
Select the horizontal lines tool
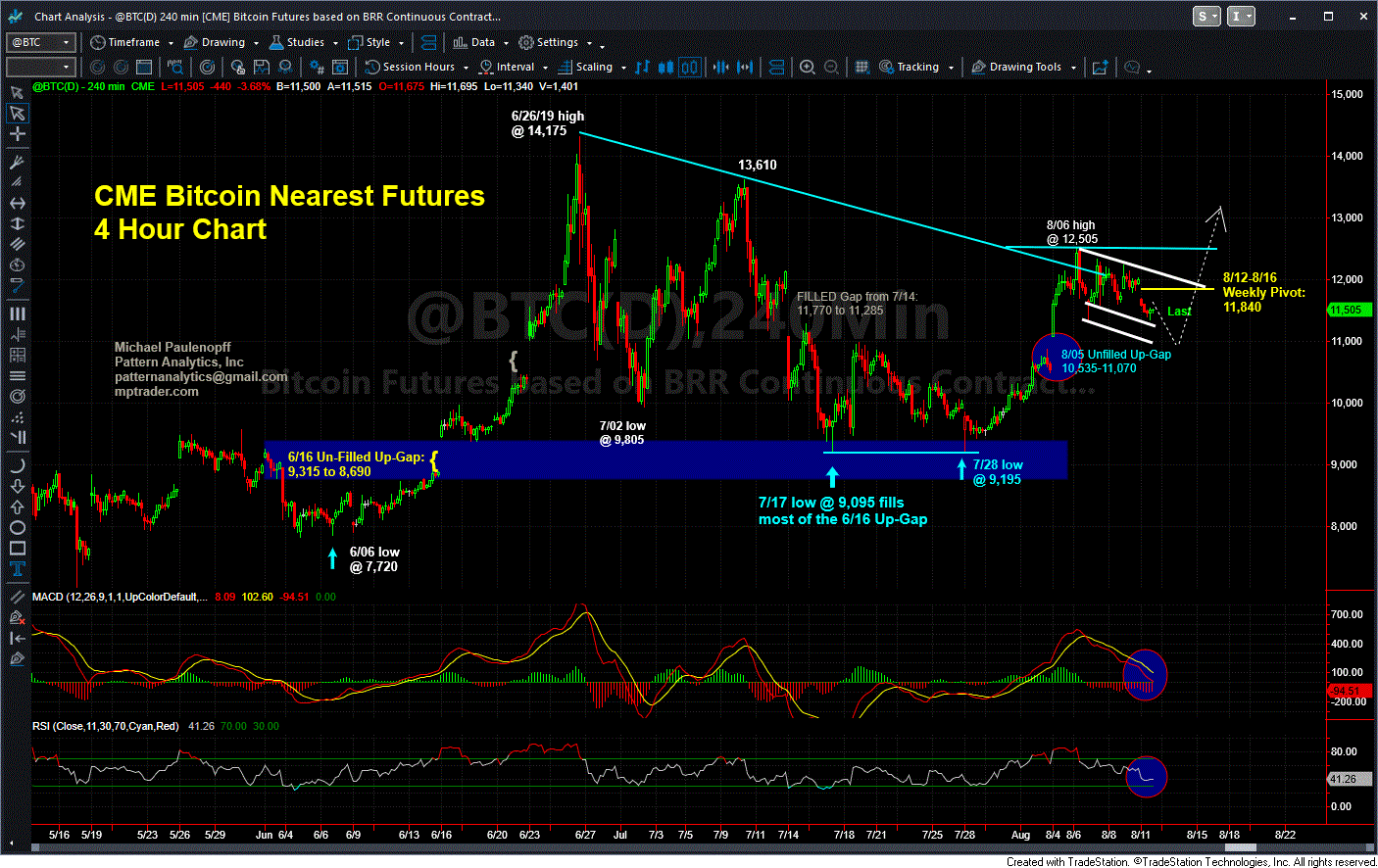17,375
